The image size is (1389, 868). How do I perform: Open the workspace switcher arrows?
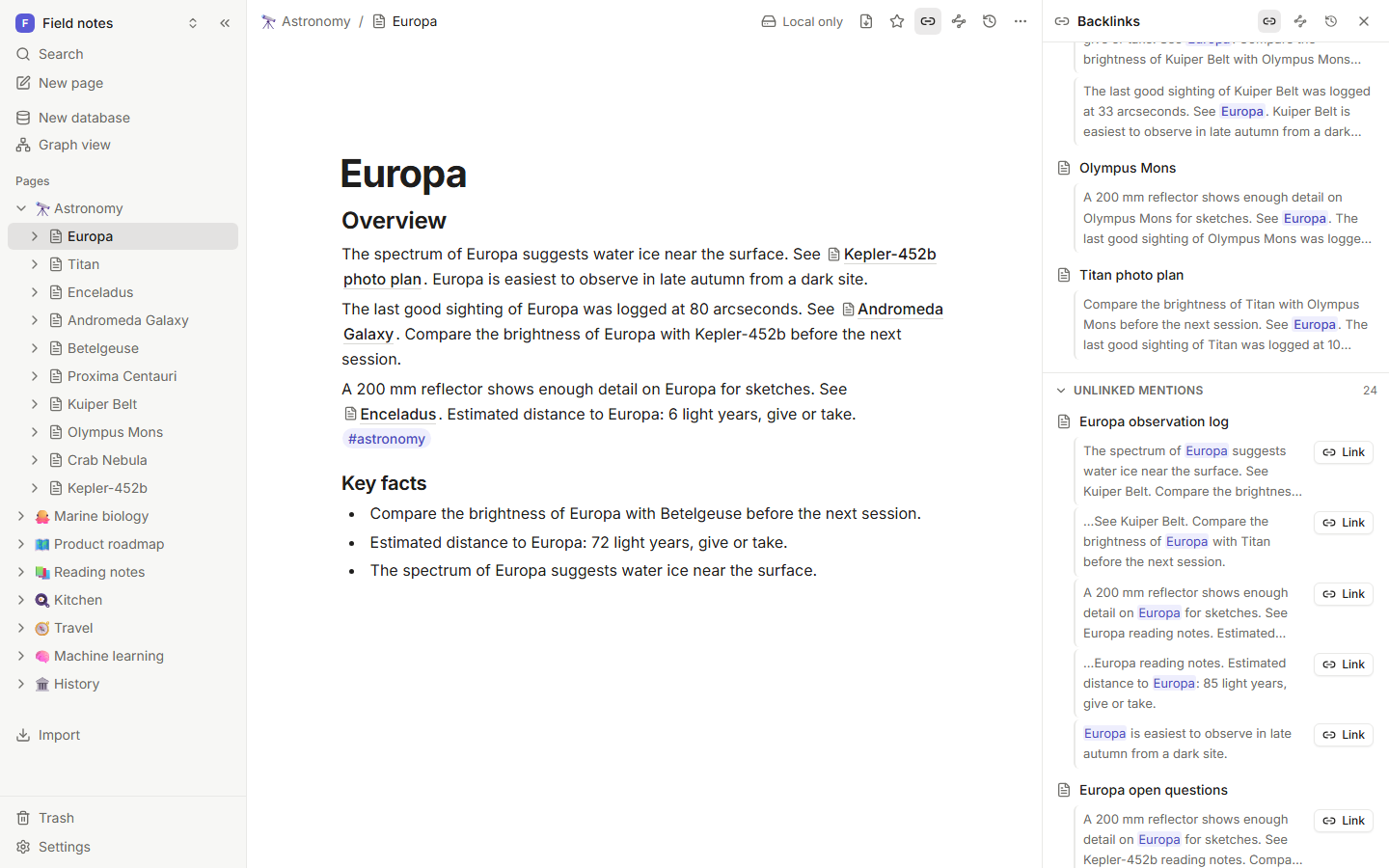193,23
